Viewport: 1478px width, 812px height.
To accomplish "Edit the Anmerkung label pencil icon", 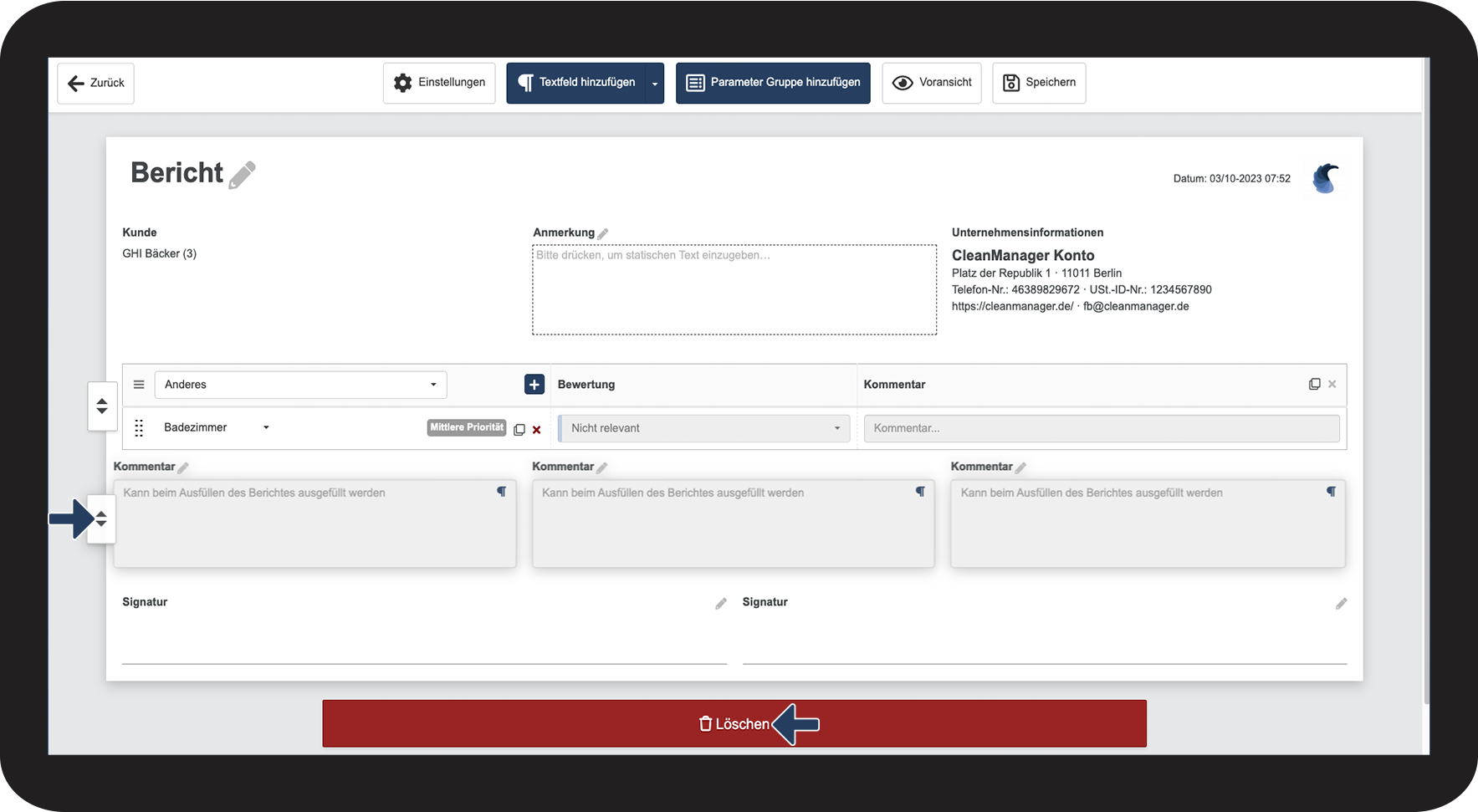I will point(603,233).
